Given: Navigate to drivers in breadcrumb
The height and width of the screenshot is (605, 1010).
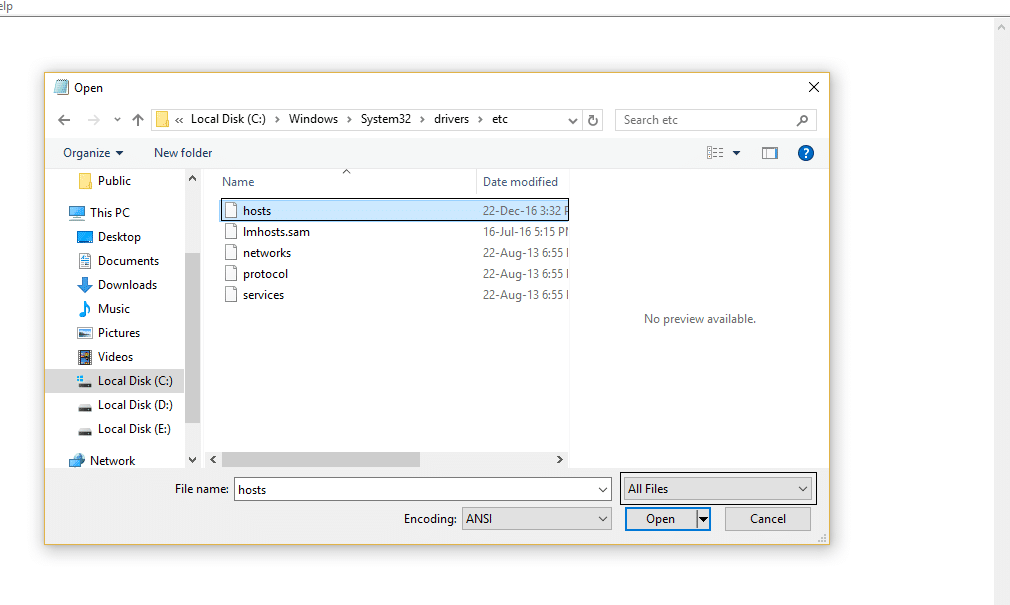Looking at the screenshot, I should click(452, 119).
